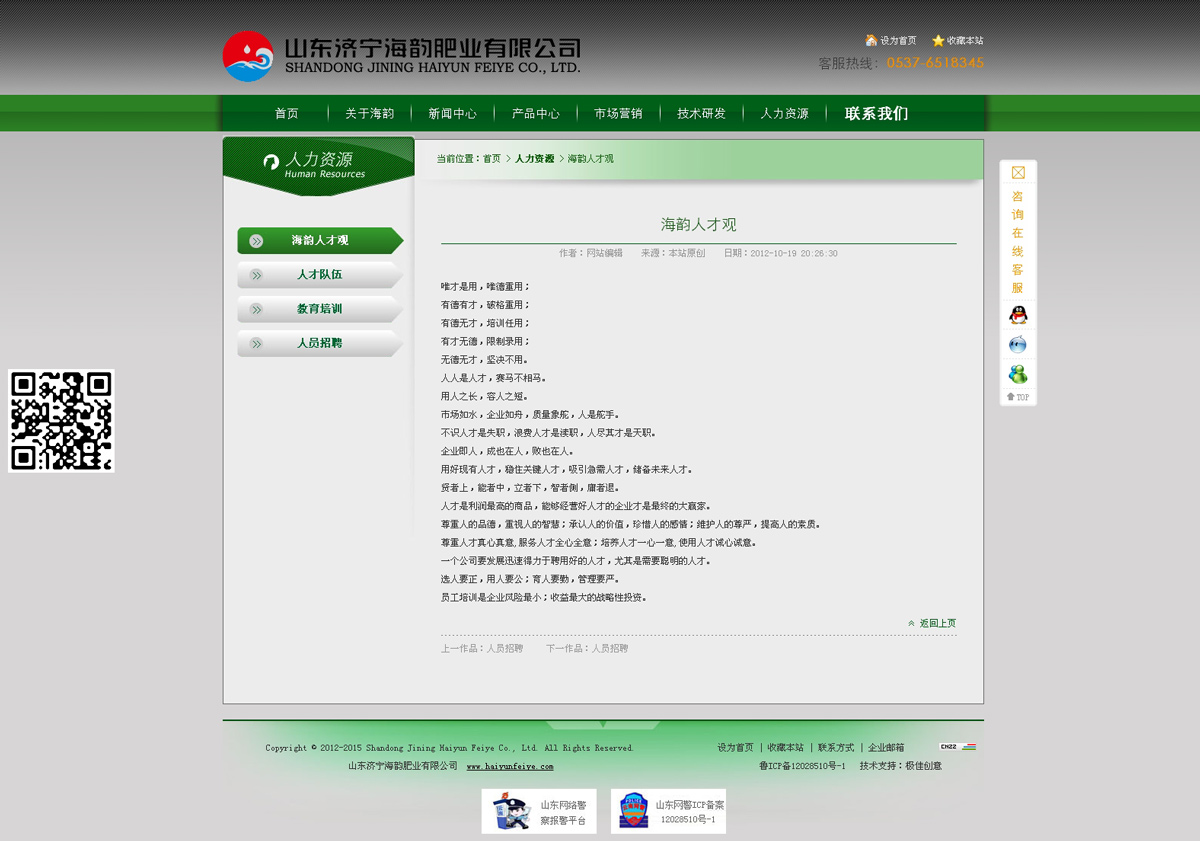Select 海韵人才观 in the sidebar
The height and width of the screenshot is (841, 1200).
(320, 241)
